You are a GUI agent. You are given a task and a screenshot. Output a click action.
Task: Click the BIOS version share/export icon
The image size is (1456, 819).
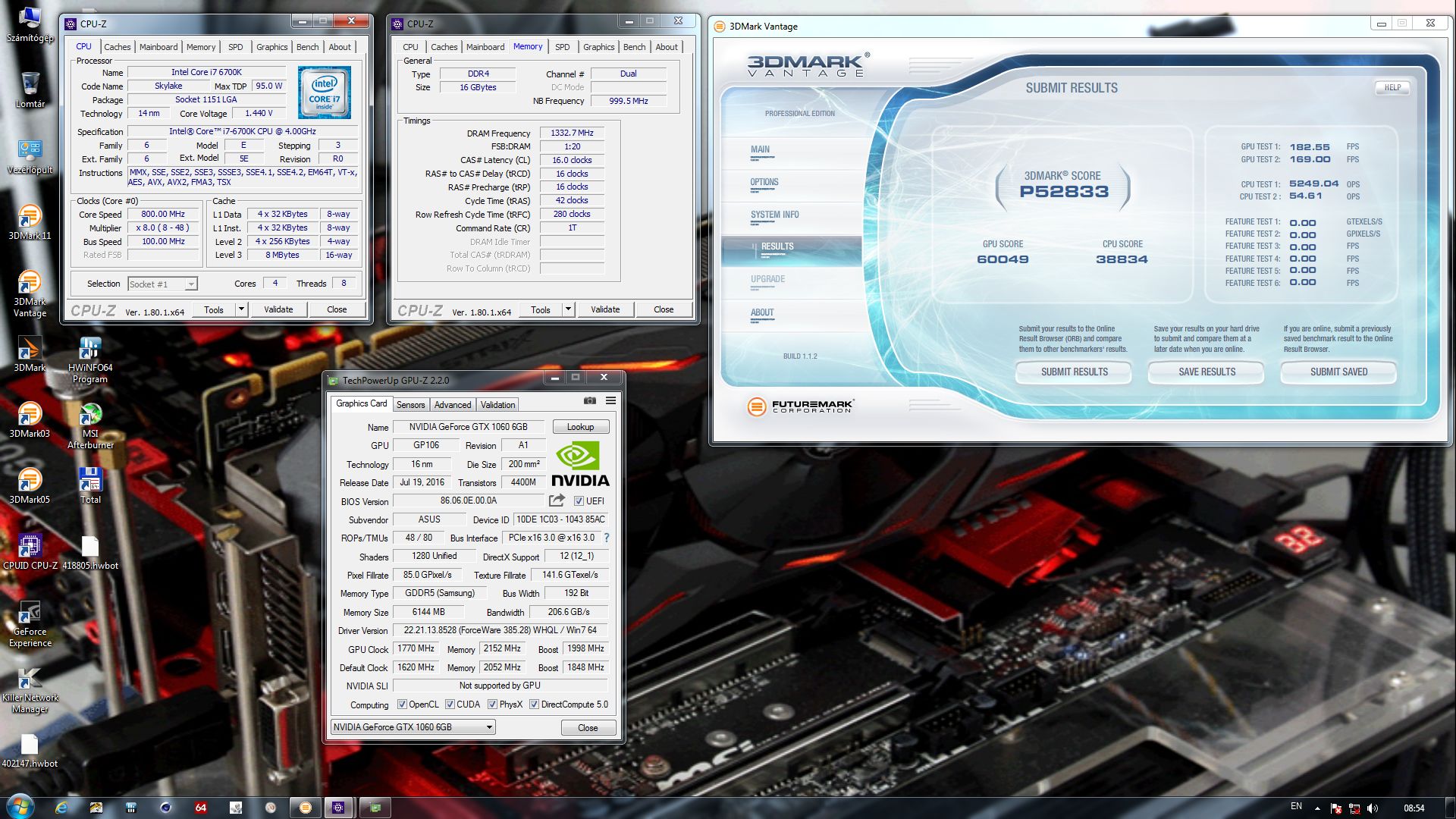[557, 500]
